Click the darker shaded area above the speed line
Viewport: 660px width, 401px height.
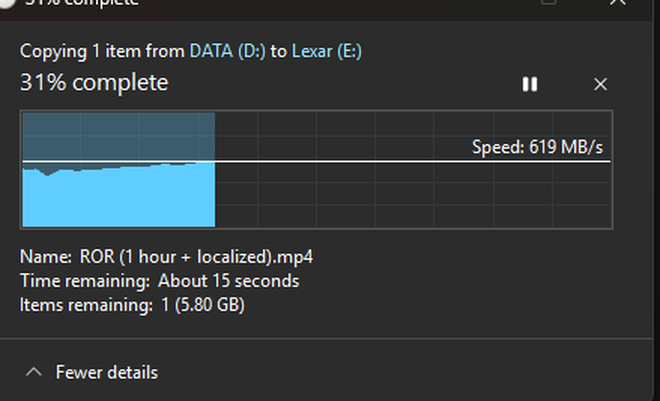coord(119,136)
